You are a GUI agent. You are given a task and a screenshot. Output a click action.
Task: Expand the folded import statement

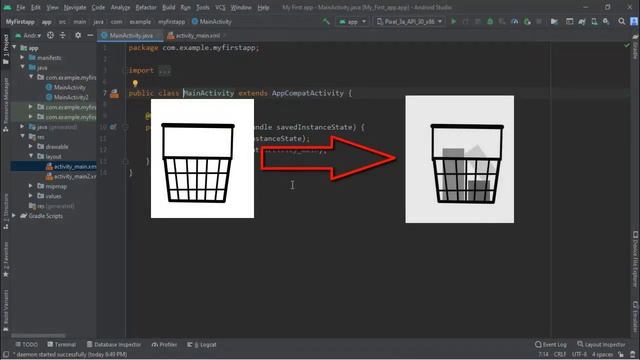164,71
